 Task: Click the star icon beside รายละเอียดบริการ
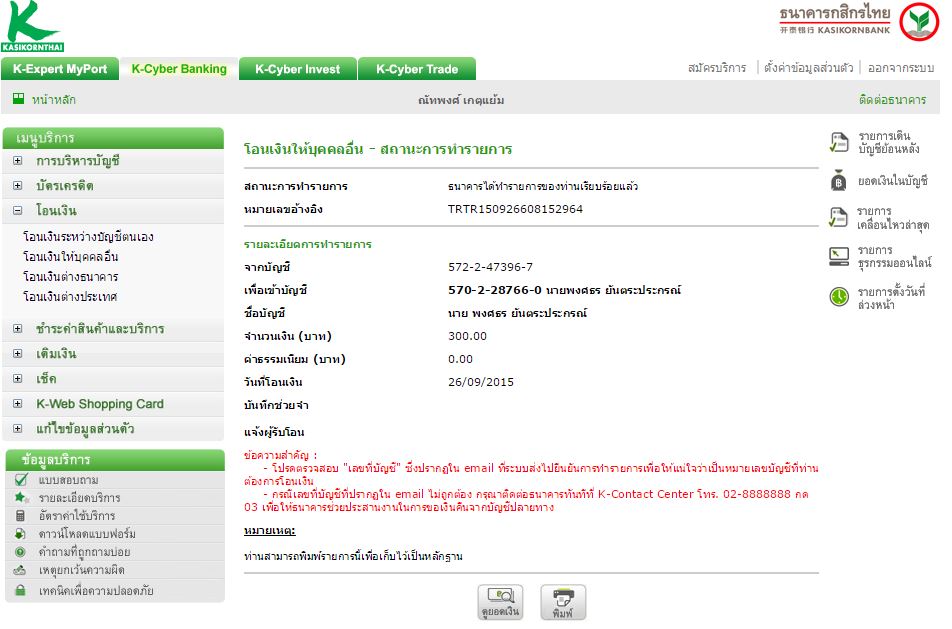click(21, 498)
